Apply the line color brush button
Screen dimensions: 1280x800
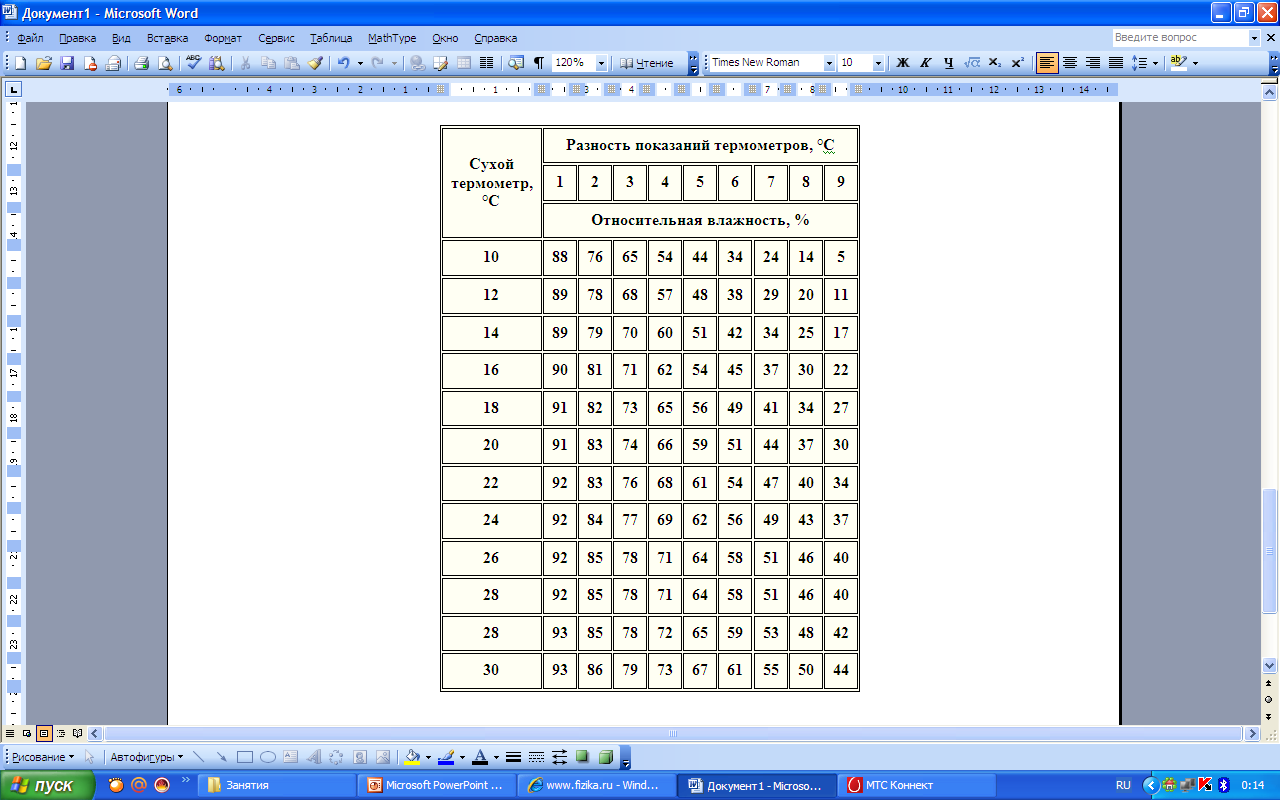(446, 757)
